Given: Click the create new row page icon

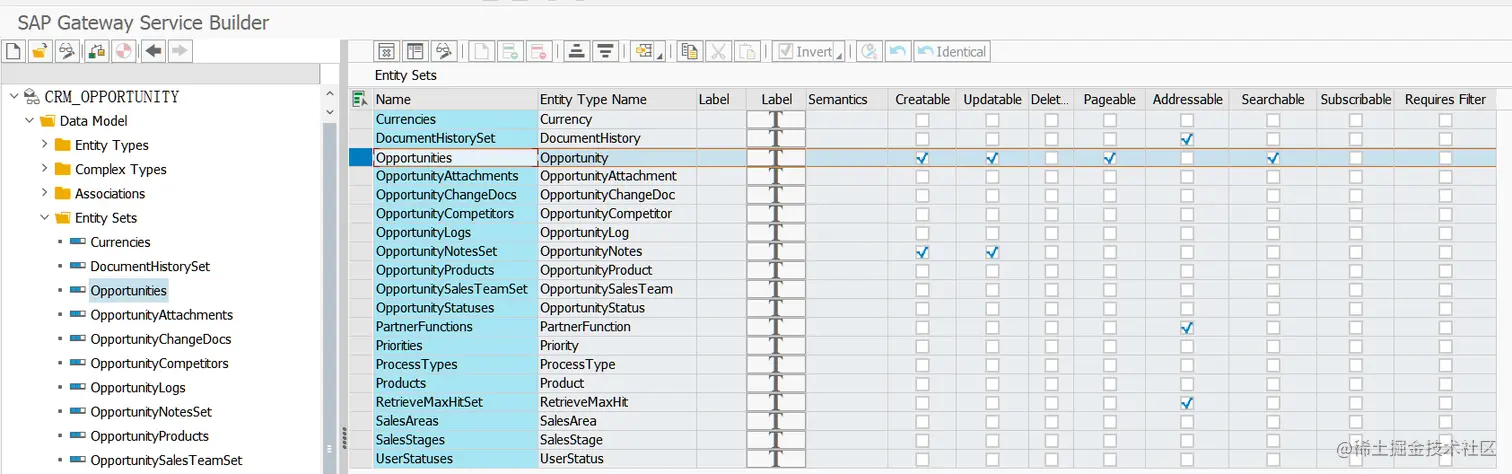Looking at the screenshot, I should pyautogui.click(x=482, y=51).
